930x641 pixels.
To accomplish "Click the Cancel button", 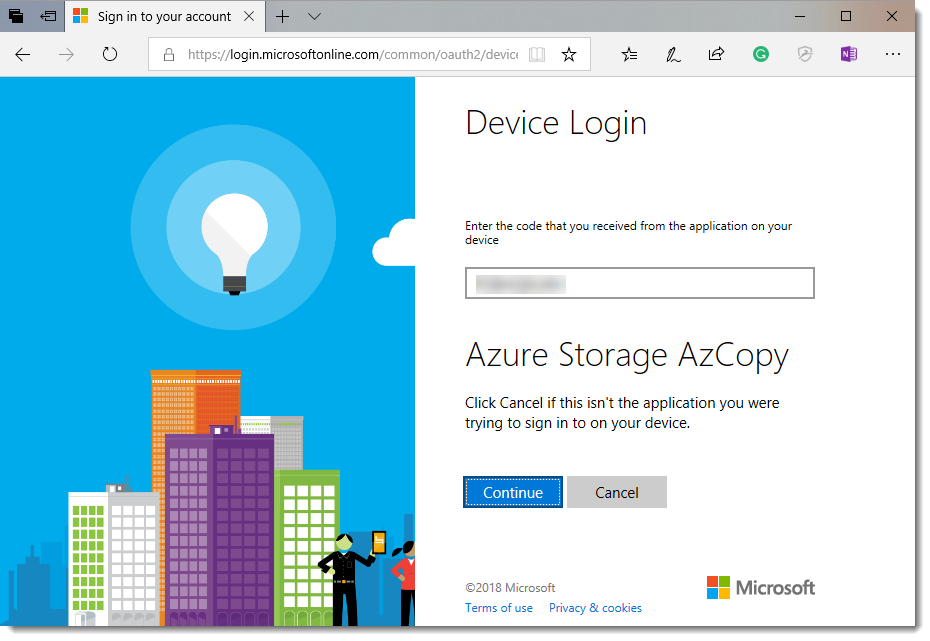I will pyautogui.click(x=617, y=492).
